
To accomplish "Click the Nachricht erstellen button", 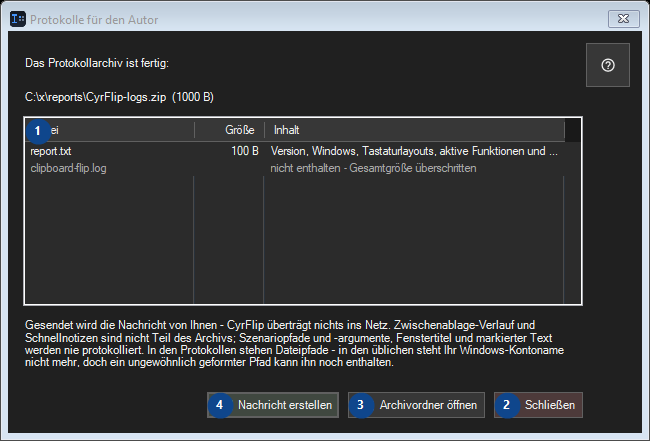I will click(x=273, y=405).
